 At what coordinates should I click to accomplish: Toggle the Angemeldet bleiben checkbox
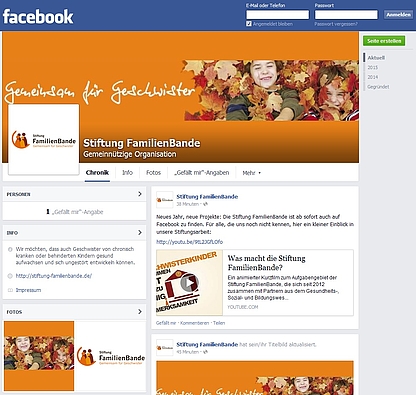249,24
